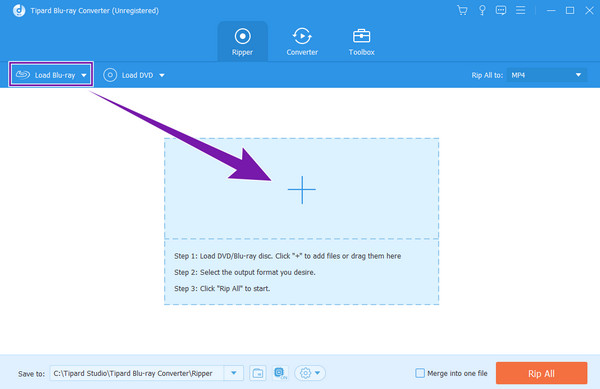The image size is (600, 389).
Task: Switch to the Ripper tab
Action: [242, 42]
